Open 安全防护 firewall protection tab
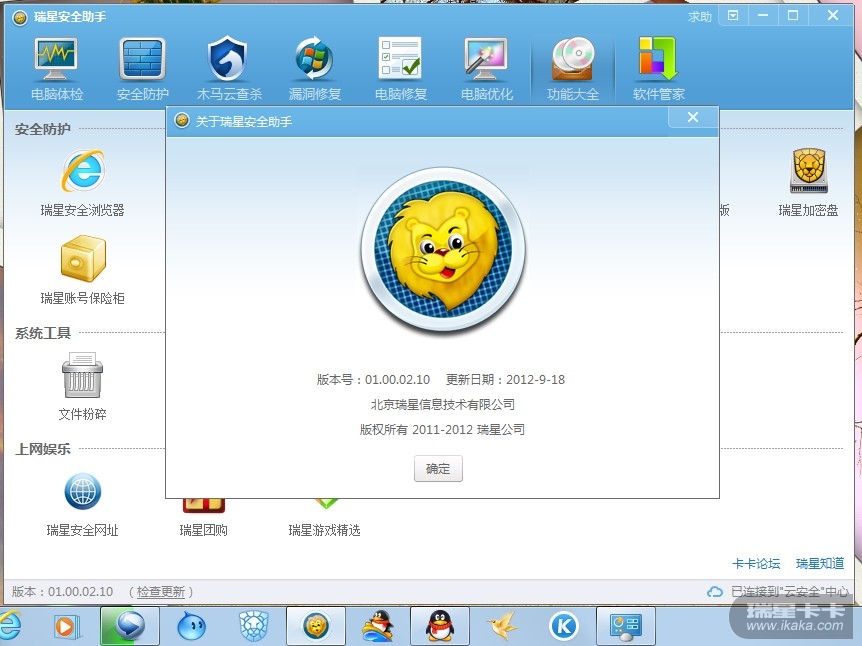The width and height of the screenshot is (862, 646). [142, 69]
